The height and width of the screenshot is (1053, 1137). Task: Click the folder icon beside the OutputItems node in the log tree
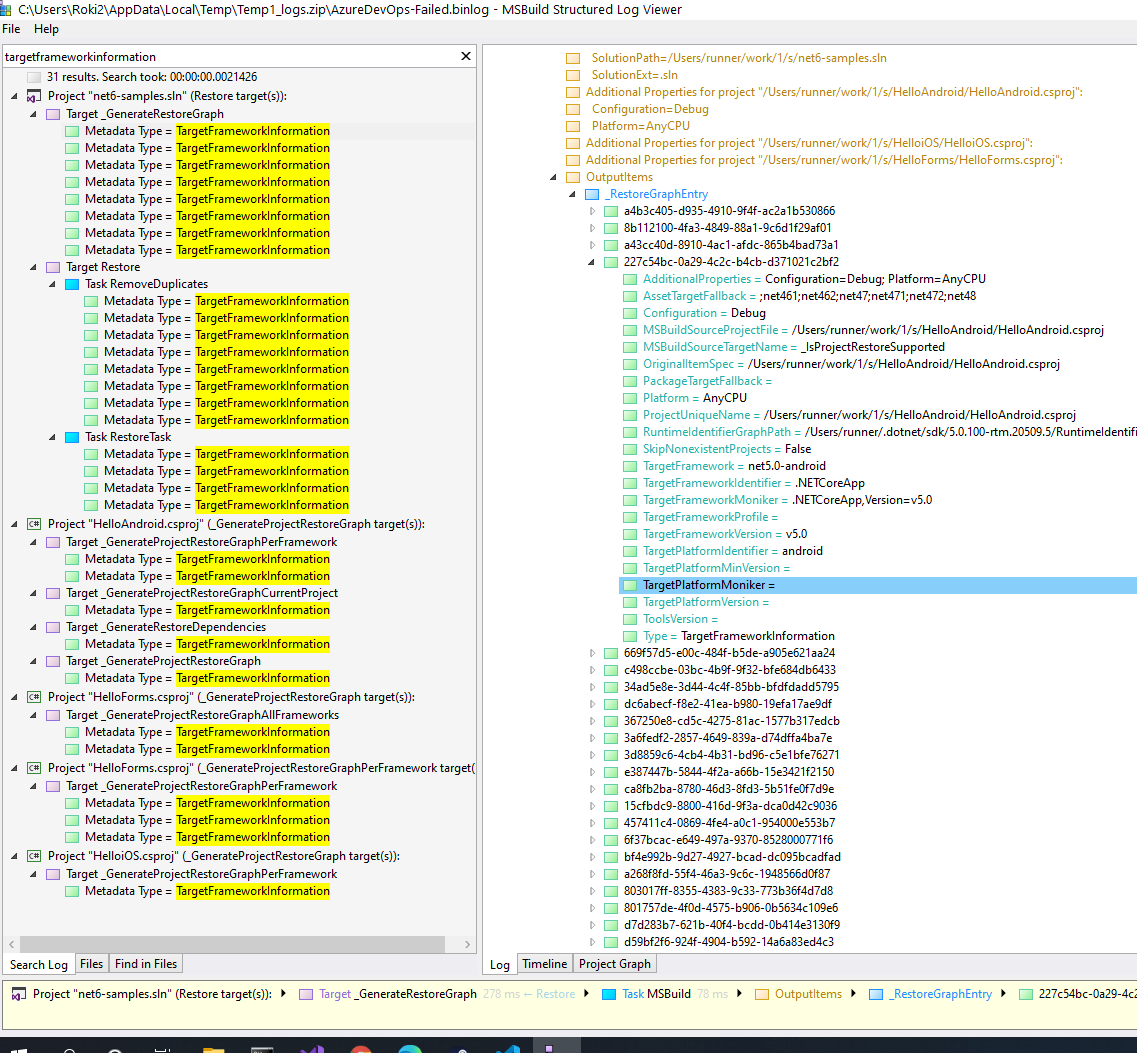coord(573,177)
